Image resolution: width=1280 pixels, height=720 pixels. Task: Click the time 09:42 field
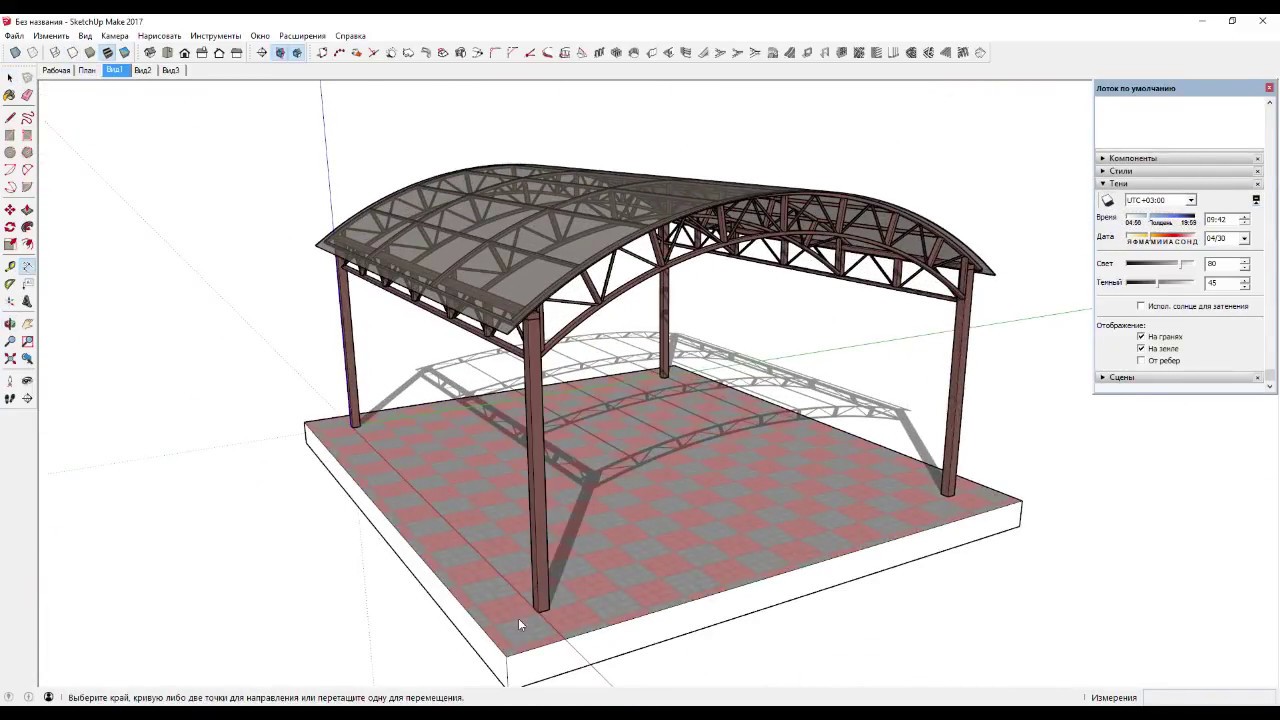click(x=1220, y=219)
